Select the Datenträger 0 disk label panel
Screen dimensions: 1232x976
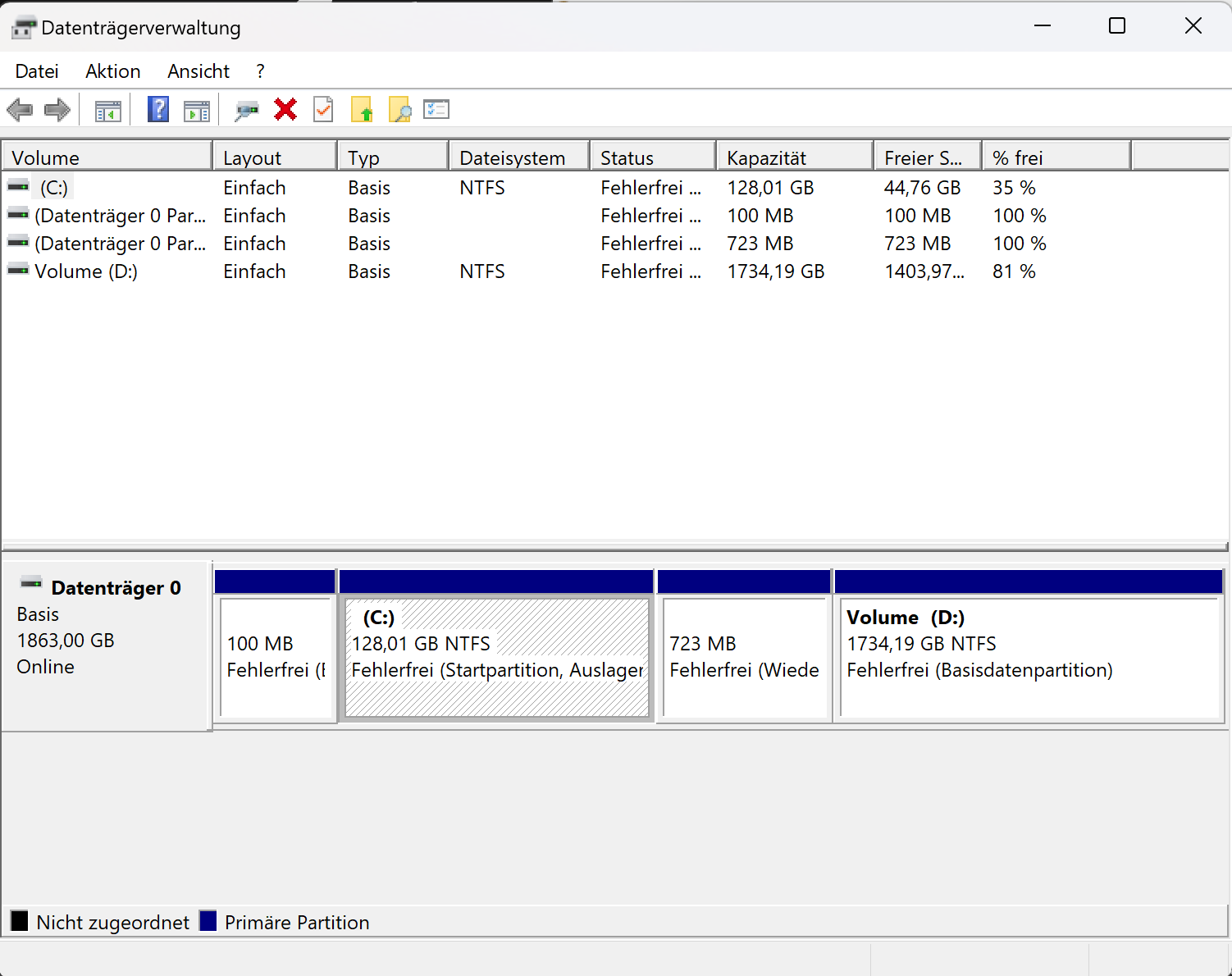[107, 646]
